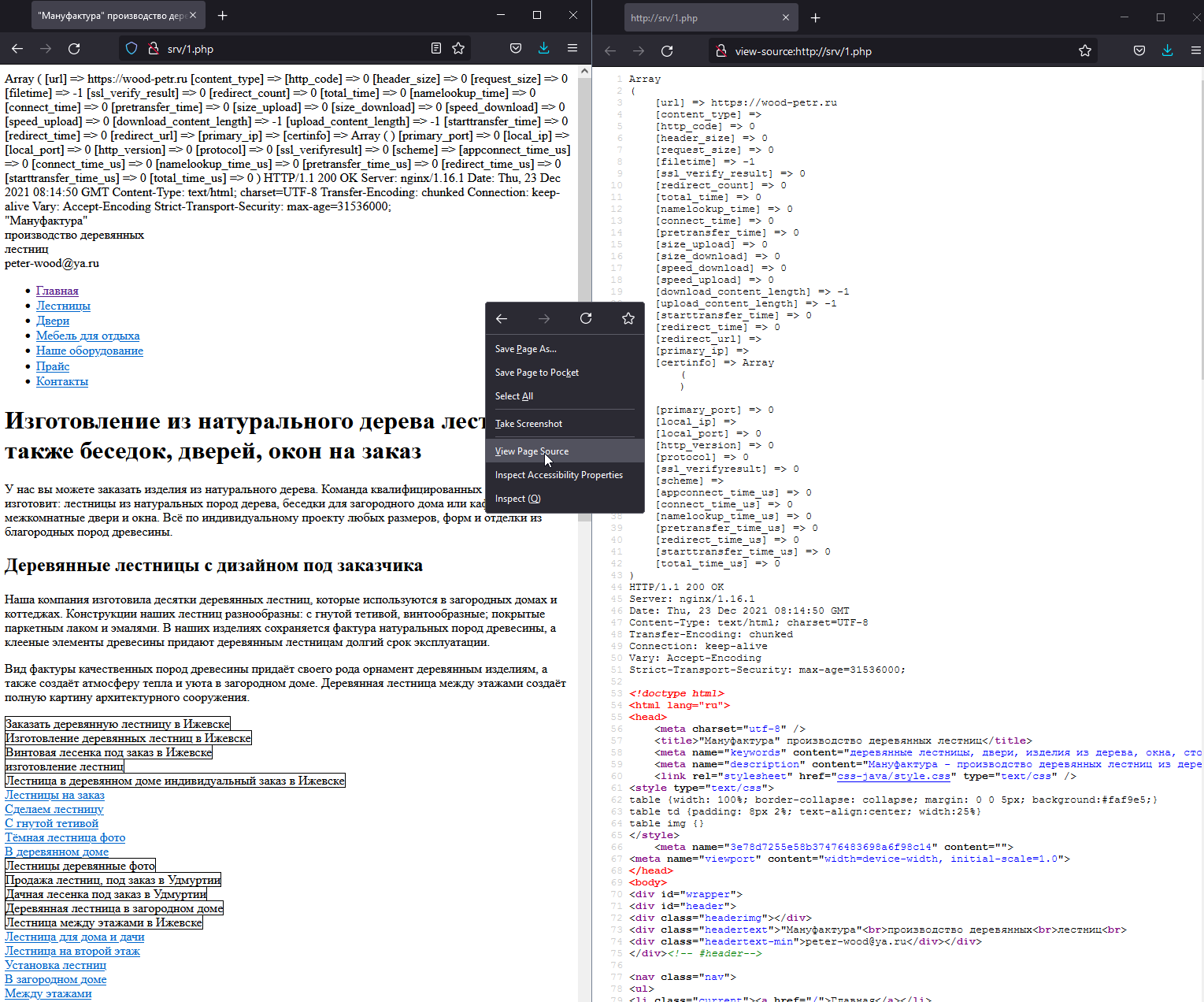Open the Прайс link
Viewport: 1204px width, 1002px height.
[53, 366]
